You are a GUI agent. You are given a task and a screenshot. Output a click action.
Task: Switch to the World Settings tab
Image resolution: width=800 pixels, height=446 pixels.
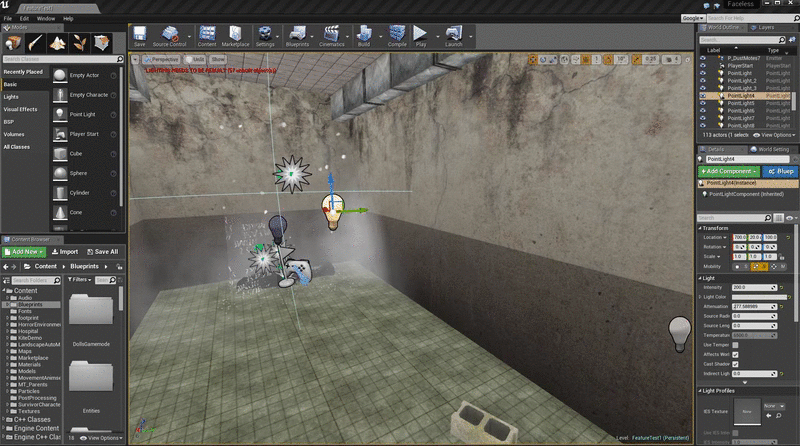tap(770, 150)
